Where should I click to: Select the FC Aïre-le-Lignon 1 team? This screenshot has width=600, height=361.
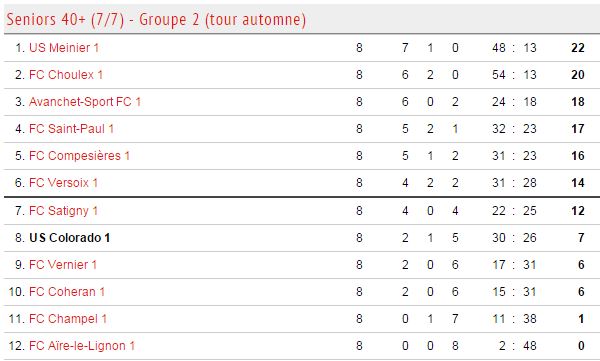pyautogui.click(x=82, y=346)
